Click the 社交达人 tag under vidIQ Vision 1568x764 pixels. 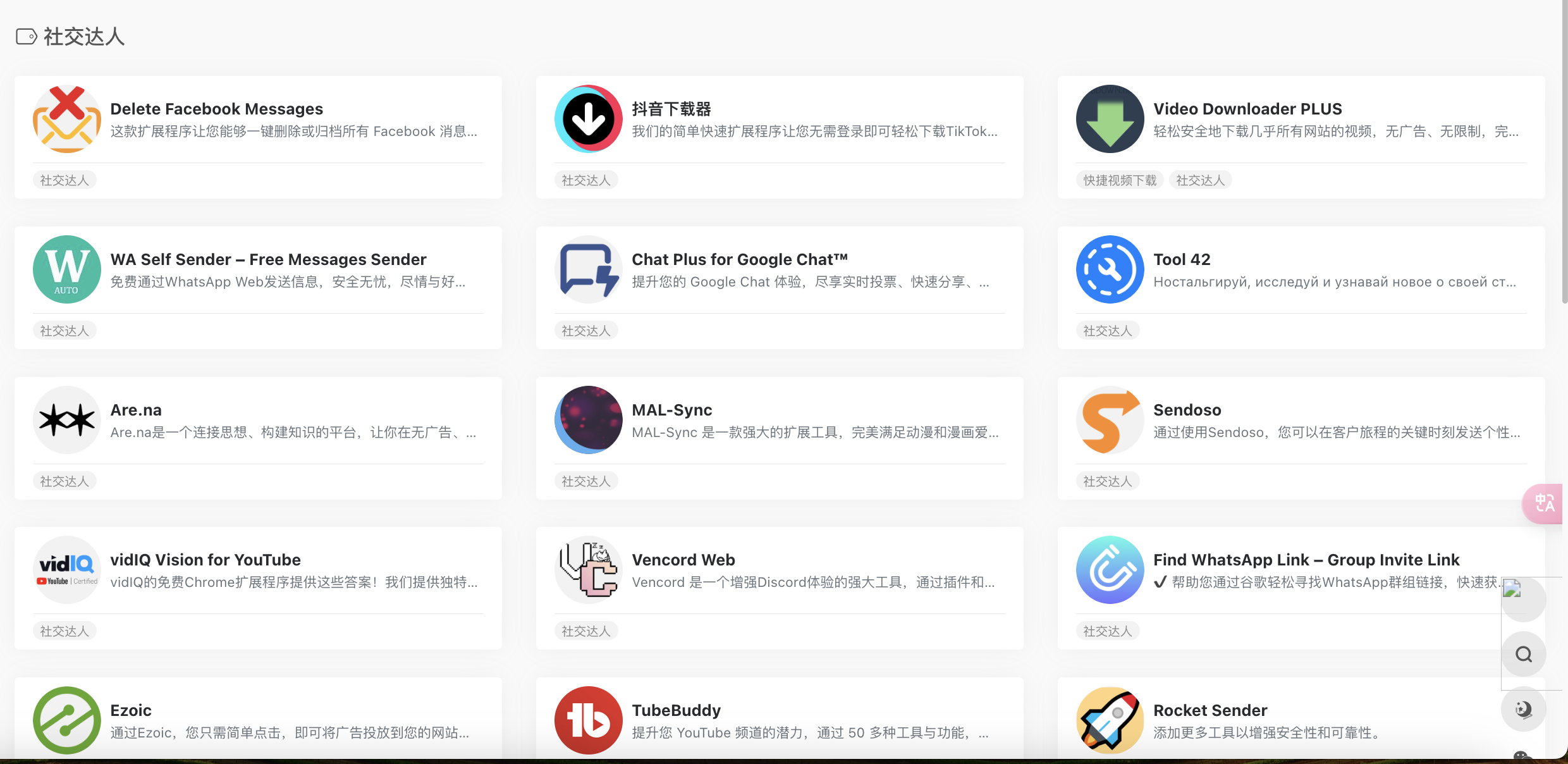(x=64, y=631)
